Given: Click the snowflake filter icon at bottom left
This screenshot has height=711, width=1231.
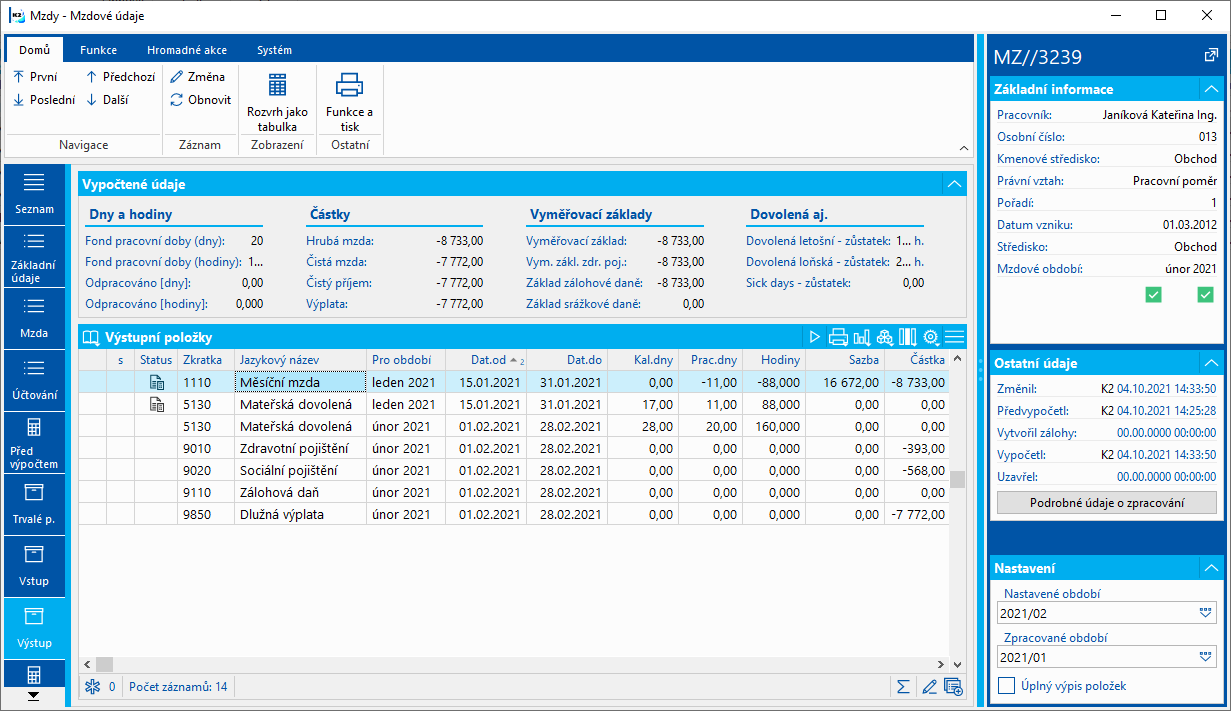Looking at the screenshot, I should tap(93, 687).
